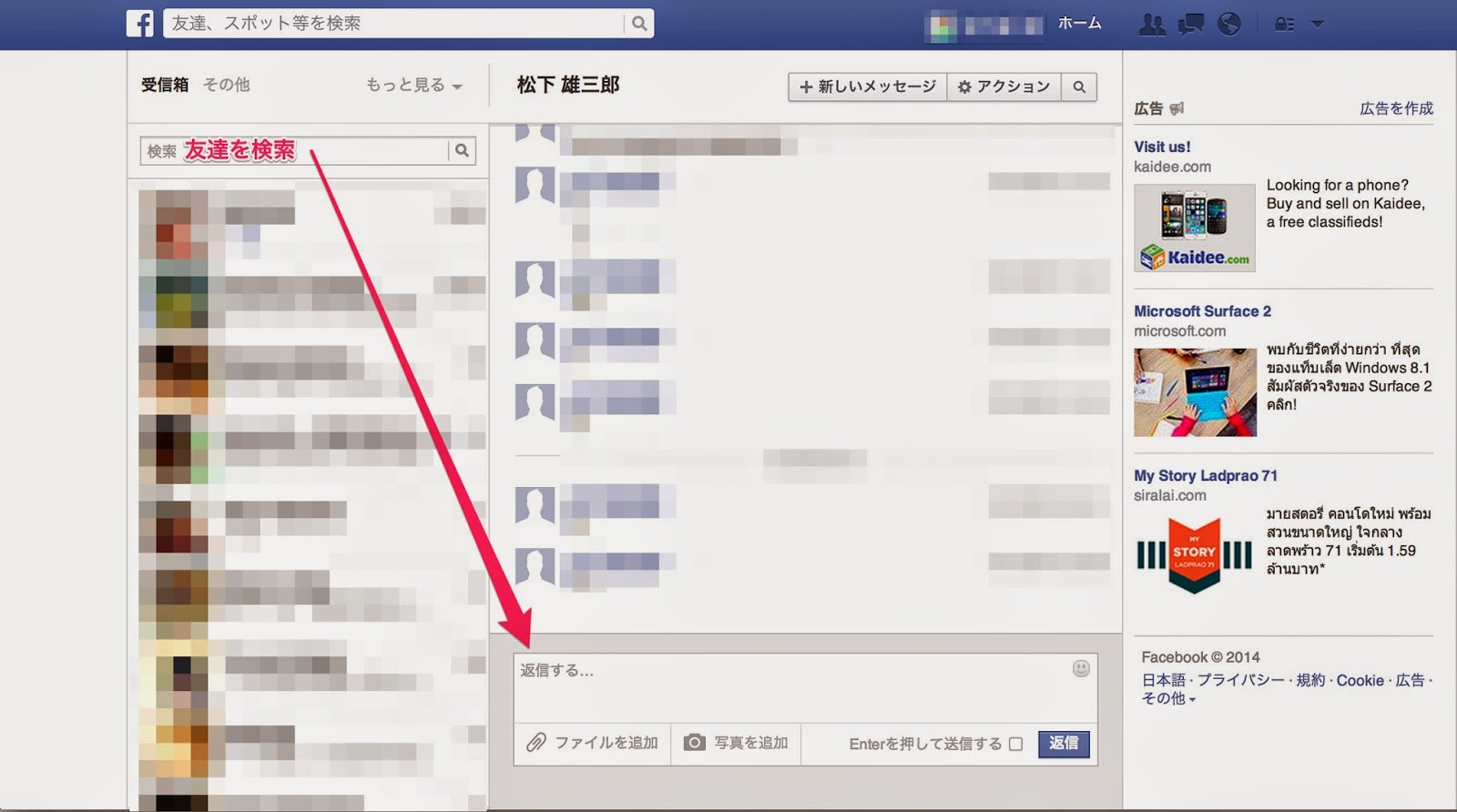Click the Kaidee.com ad thumbnail
This screenshot has height=812, width=1457.
point(1195,228)
